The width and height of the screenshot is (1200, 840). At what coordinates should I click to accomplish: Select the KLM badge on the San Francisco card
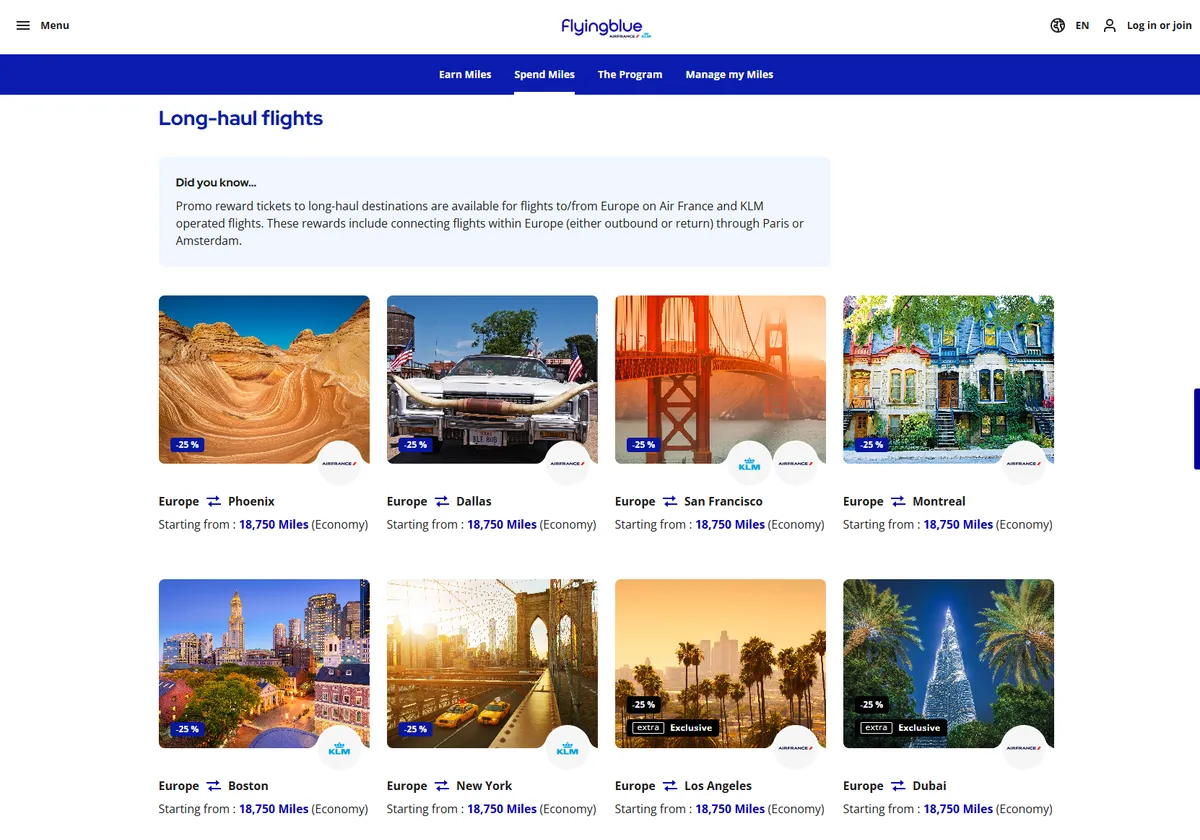(749, 462)
